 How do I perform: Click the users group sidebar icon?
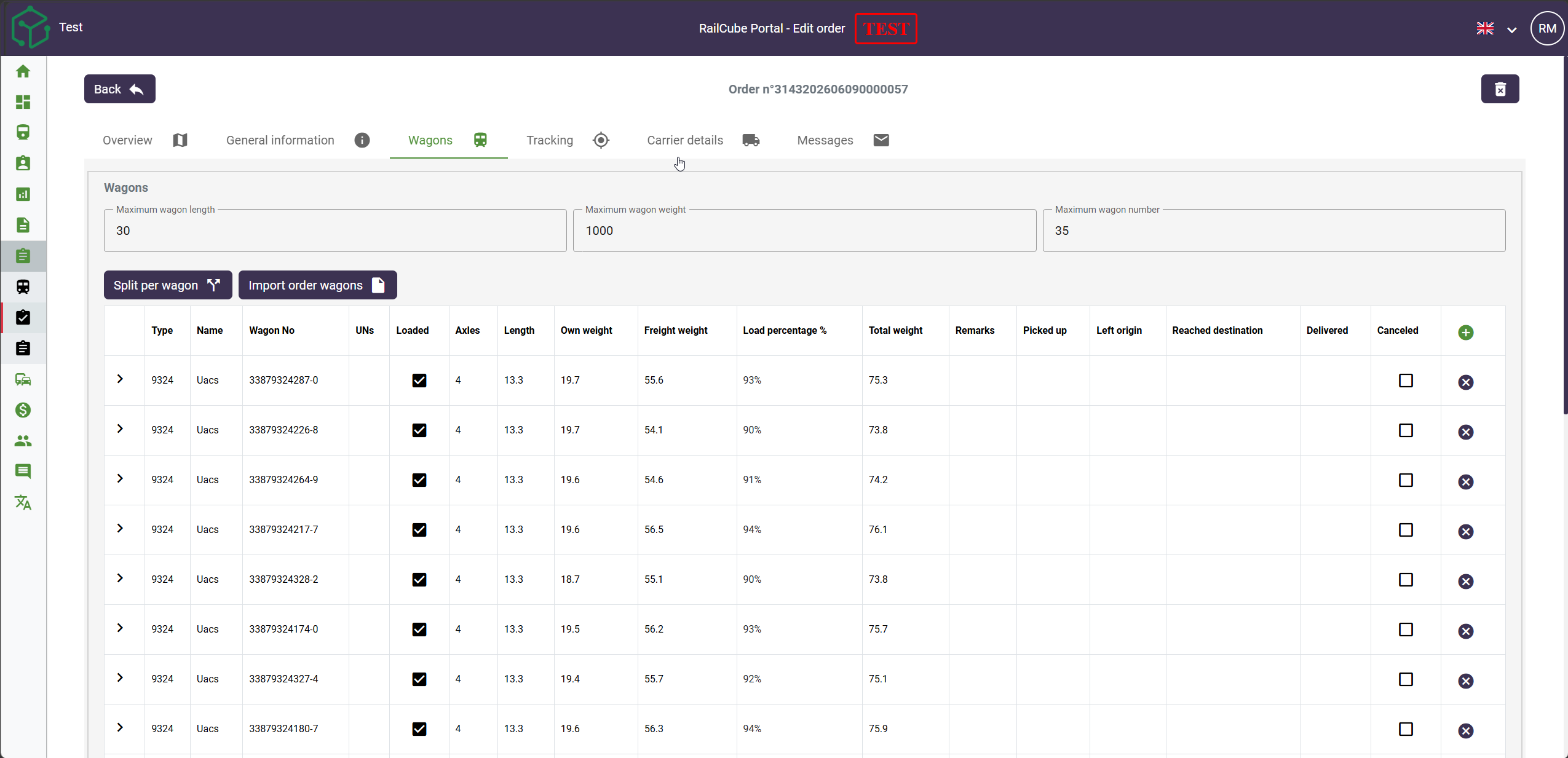(23, 441)
